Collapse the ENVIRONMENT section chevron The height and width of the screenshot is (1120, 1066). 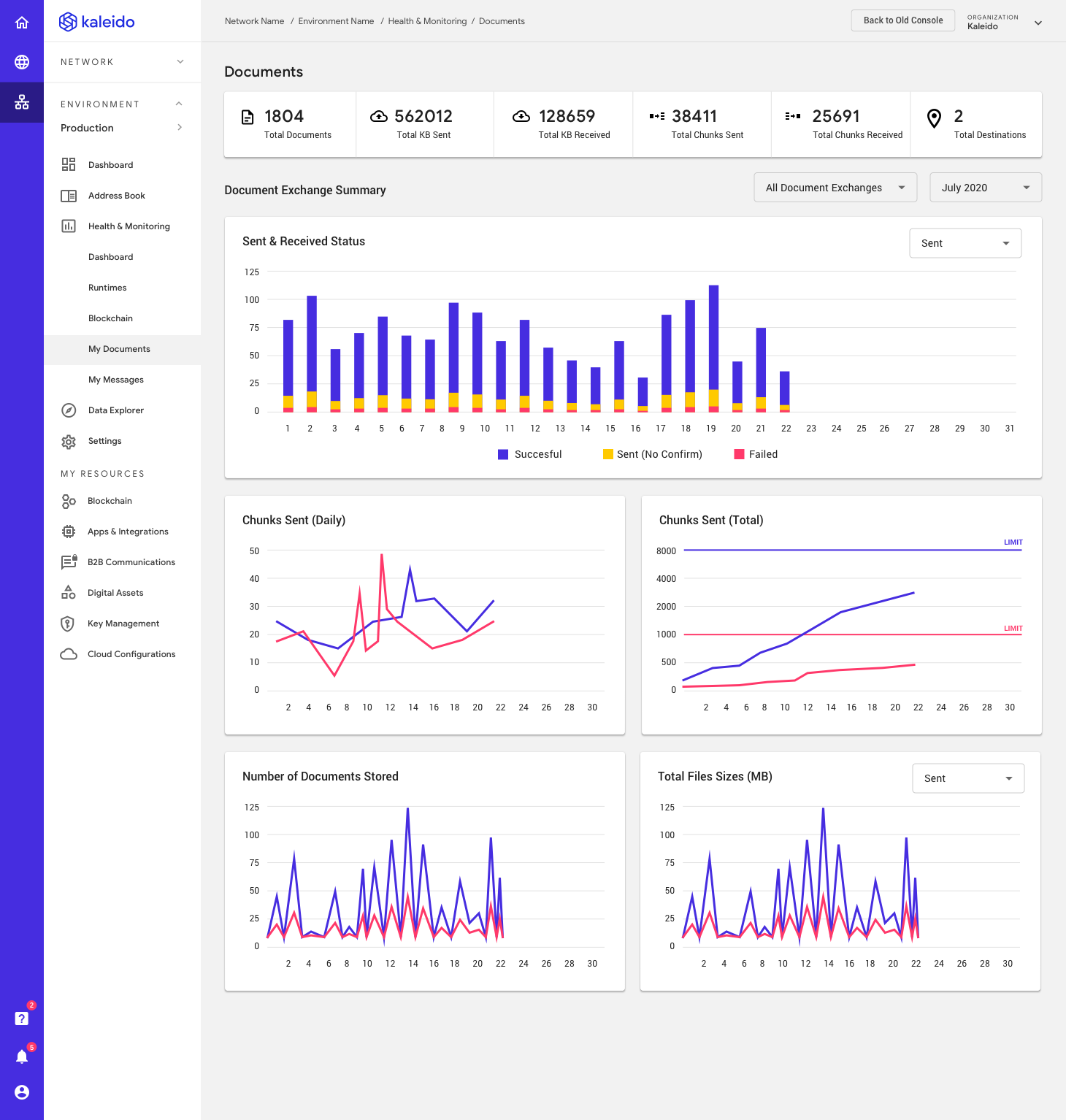(179, 104)
